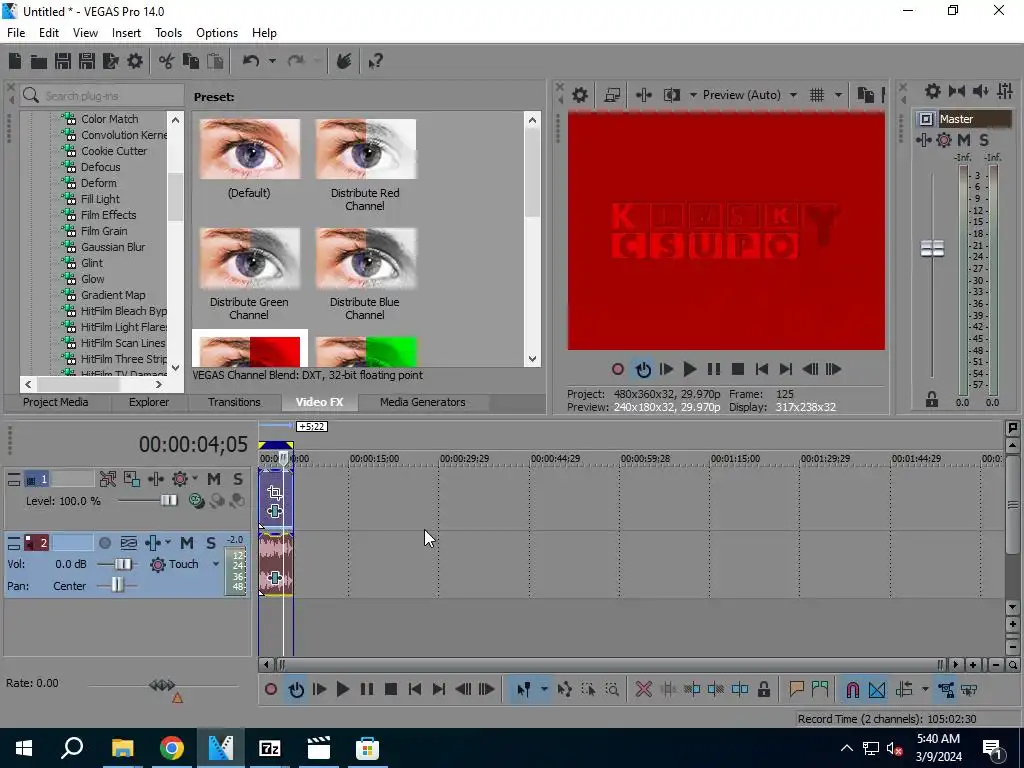Screen dimensions: 1024x768
Task: Click the undo arrow in toolbar
Action: (251, 61)
